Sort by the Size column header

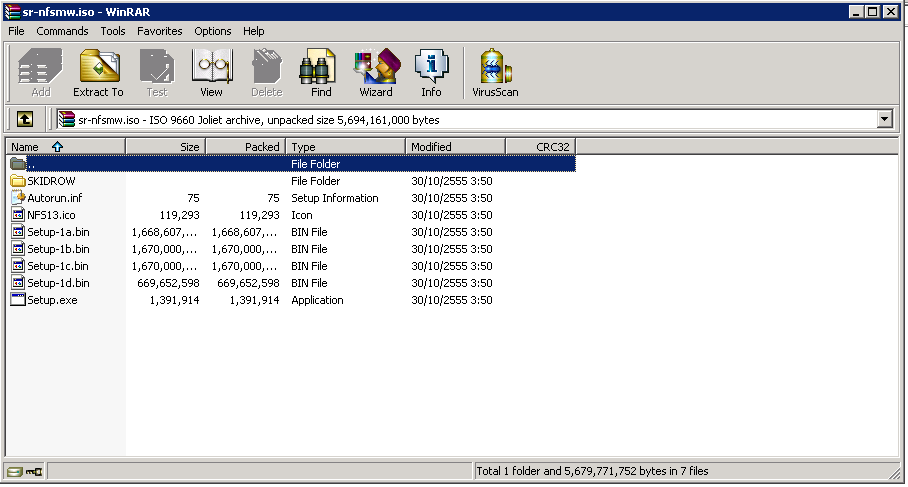[x=166, y=147]
